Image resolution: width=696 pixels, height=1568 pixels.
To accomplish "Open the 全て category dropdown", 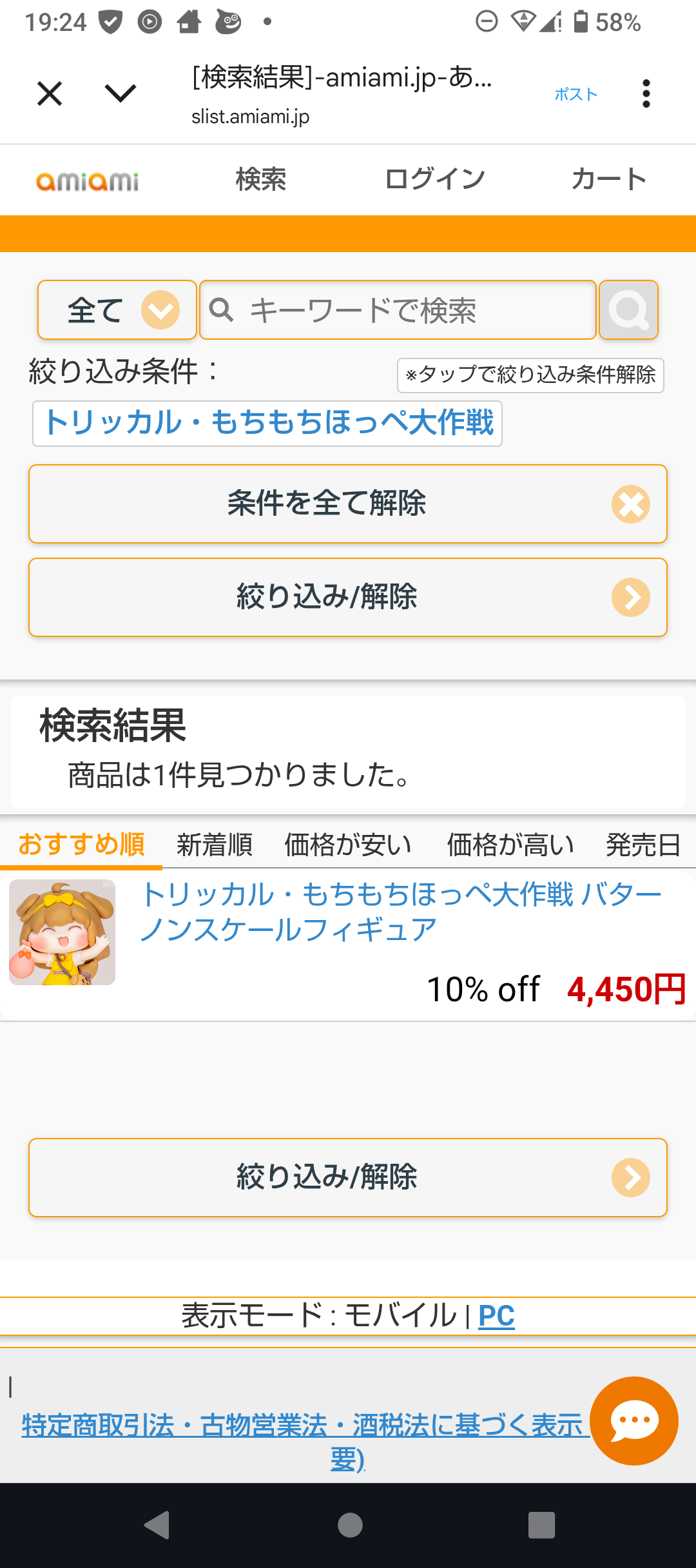I will 117,310.
